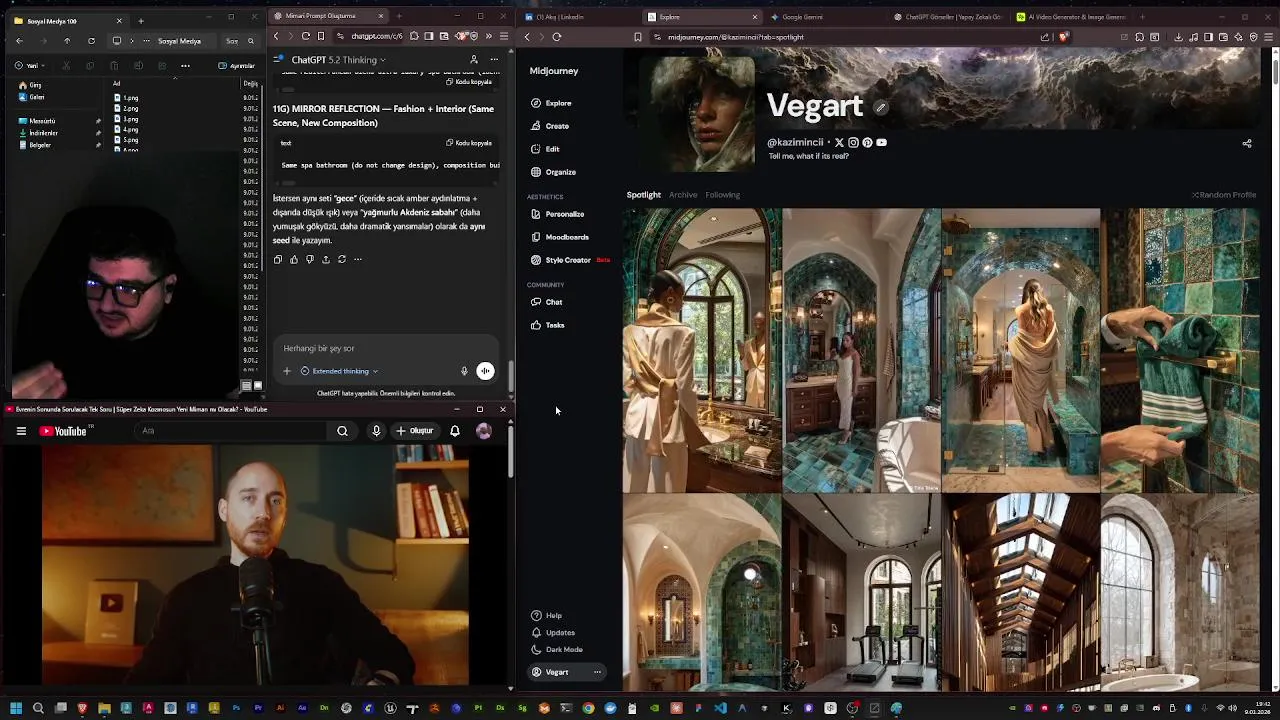Open Moodboards in Midjourney sidebar
Image resolution: width=1280 pixels, height=720 pixels.
pyautogui.click(x=559, y=237)
